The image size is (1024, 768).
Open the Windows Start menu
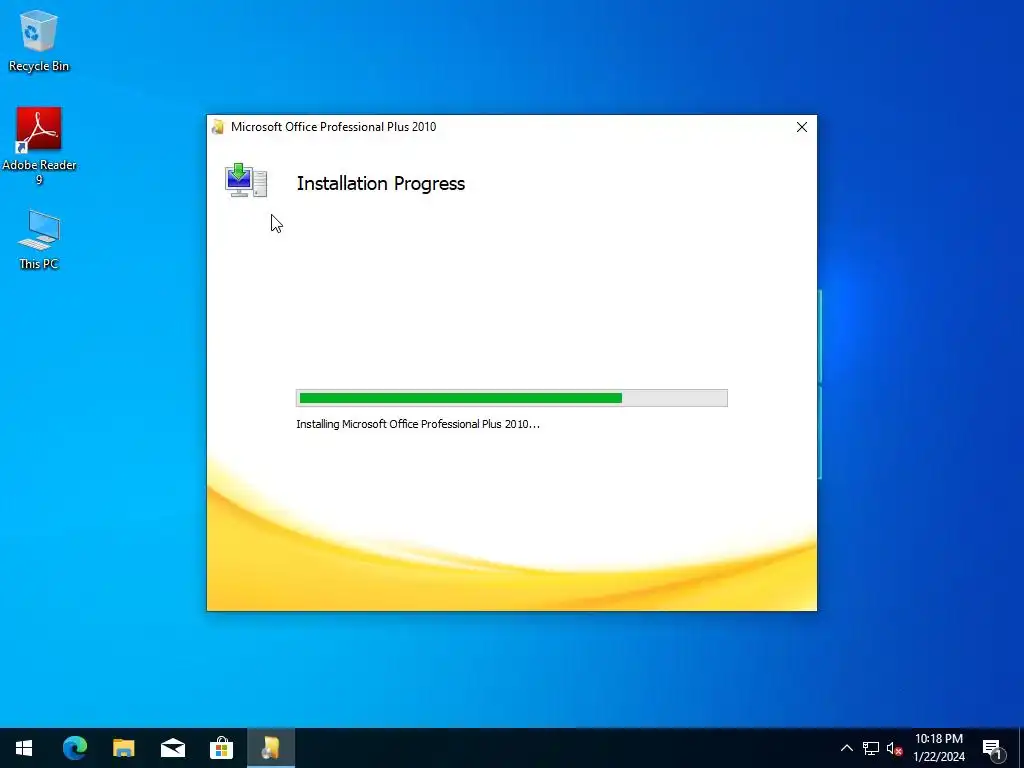[24, 748]
